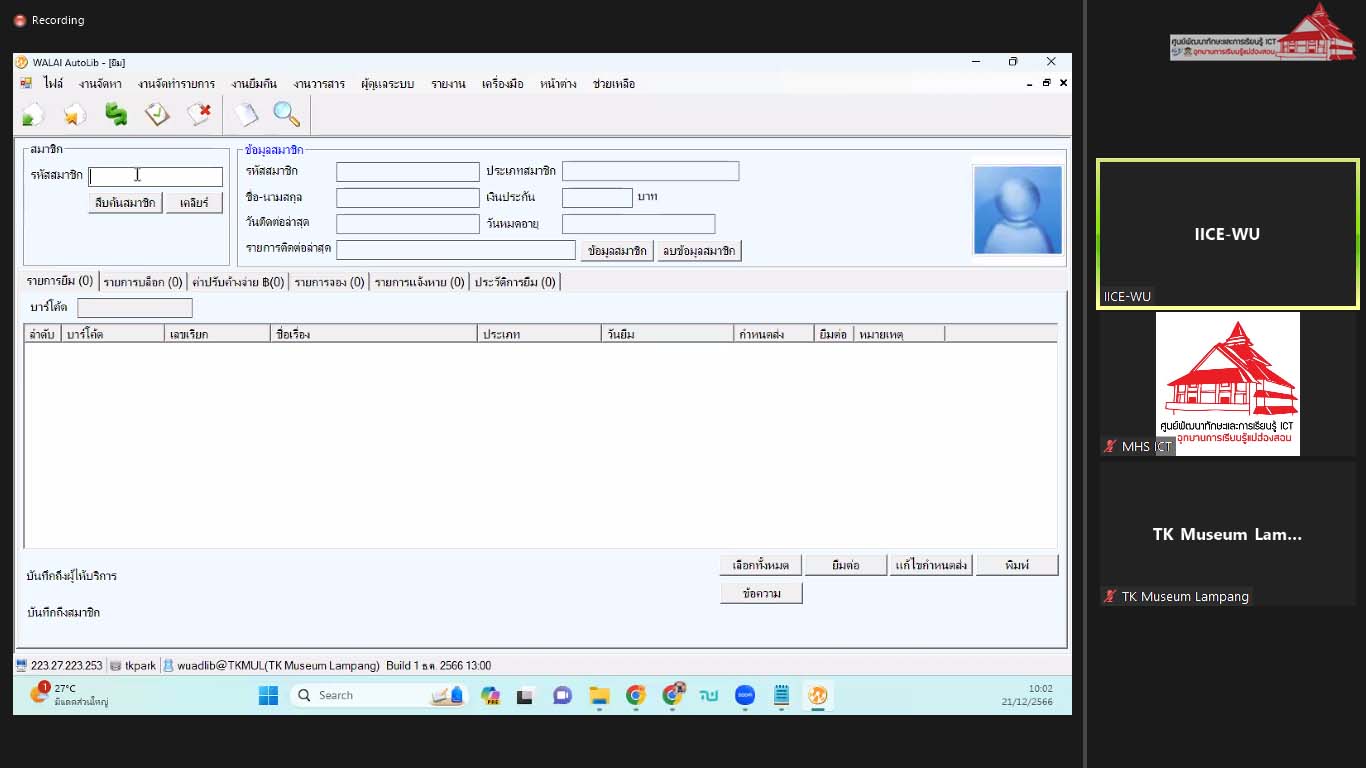1366x768 pixels.
Task: Click in the รหัสสมาชิก input field
Action: tap(156, 176)
